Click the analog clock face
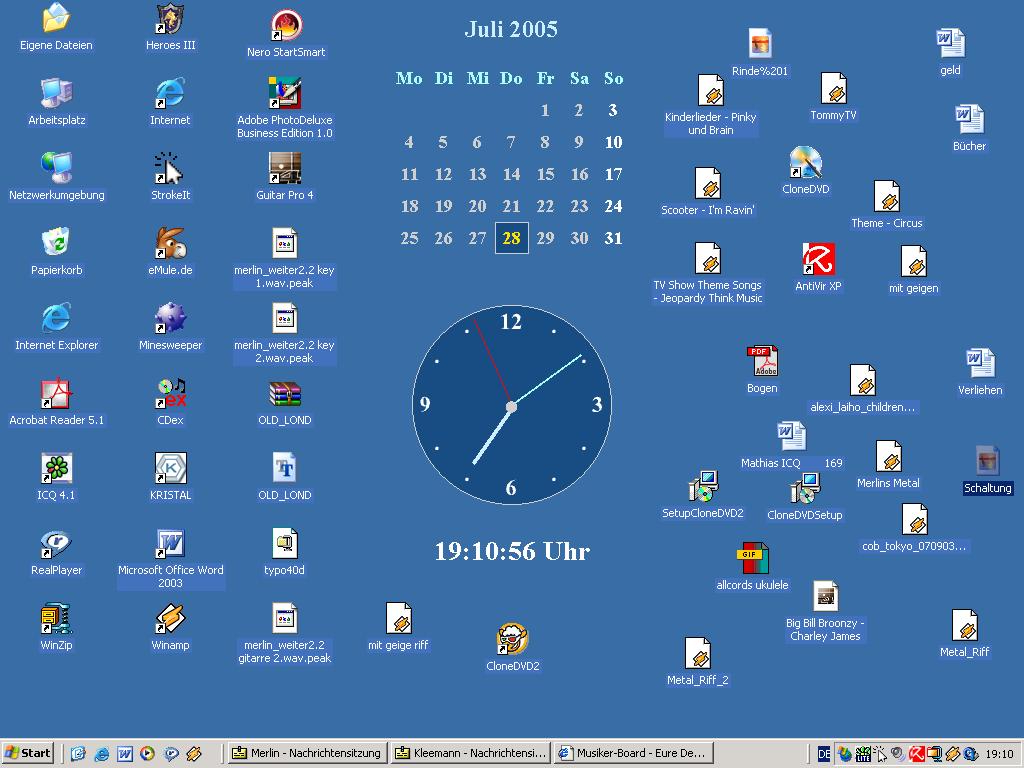Image resolution: width=1024 pixels, height=768 pixels. pos(512,405)
